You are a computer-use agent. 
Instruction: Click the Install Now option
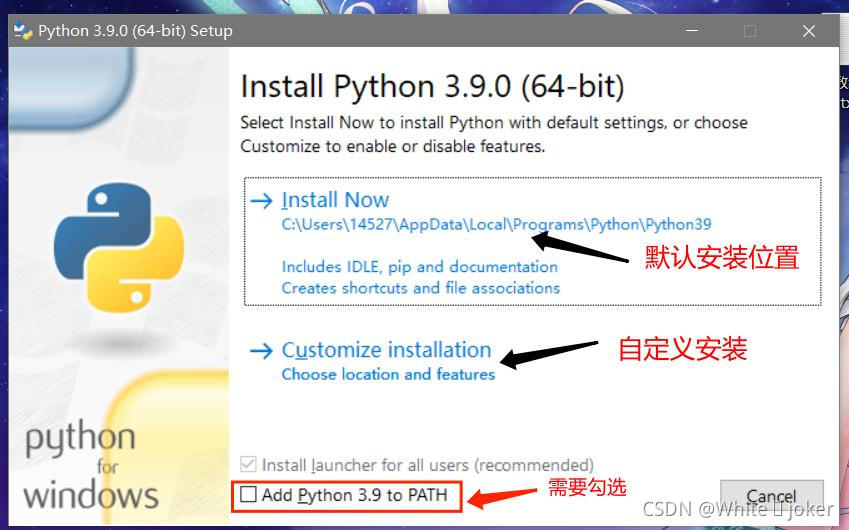(x=532, y=241)
